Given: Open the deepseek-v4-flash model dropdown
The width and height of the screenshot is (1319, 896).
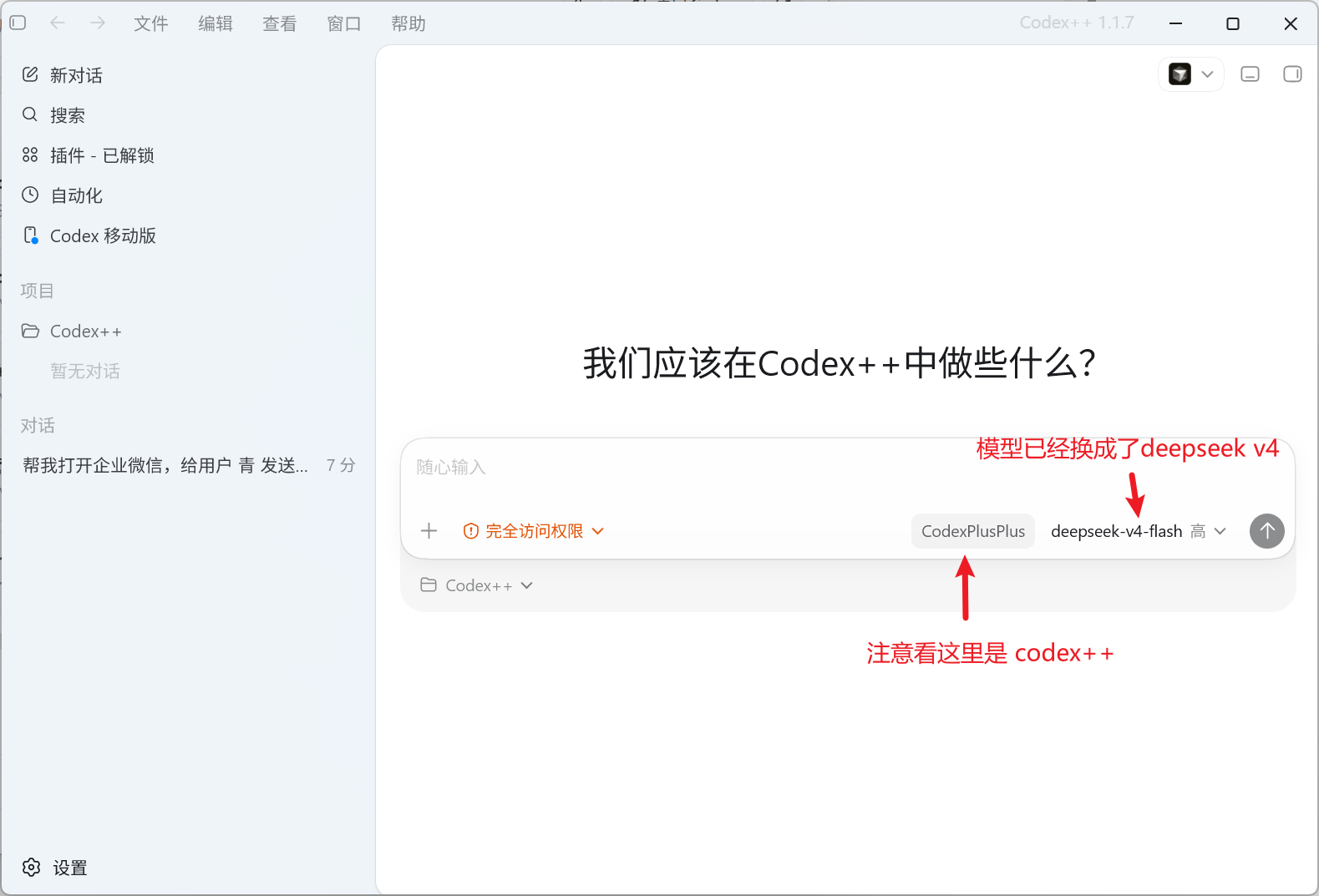Looking at the screenshot, I should (1139, 531).
